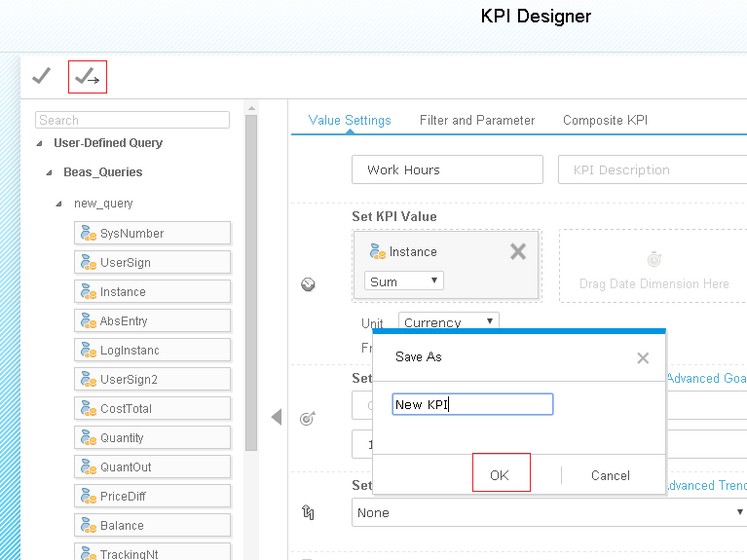747x560 pixels.
Task: Click the Save As checkmark-arrow icon
Action: tap(87, 77)
